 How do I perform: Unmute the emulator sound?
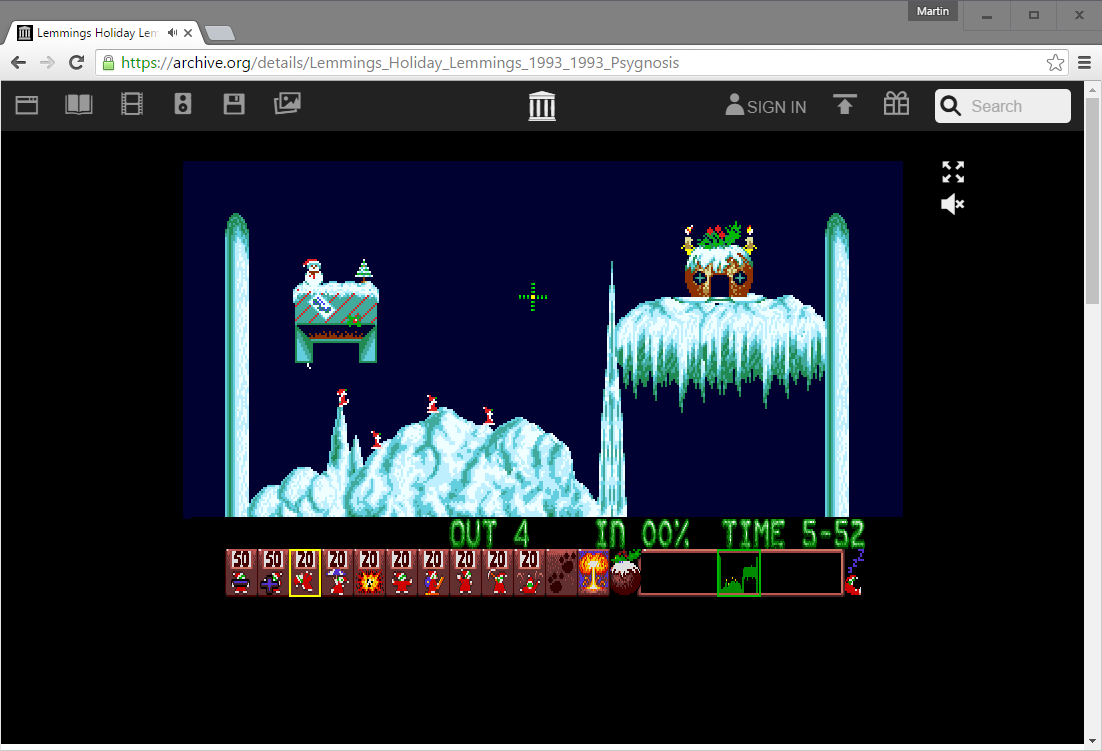[953, 204]
